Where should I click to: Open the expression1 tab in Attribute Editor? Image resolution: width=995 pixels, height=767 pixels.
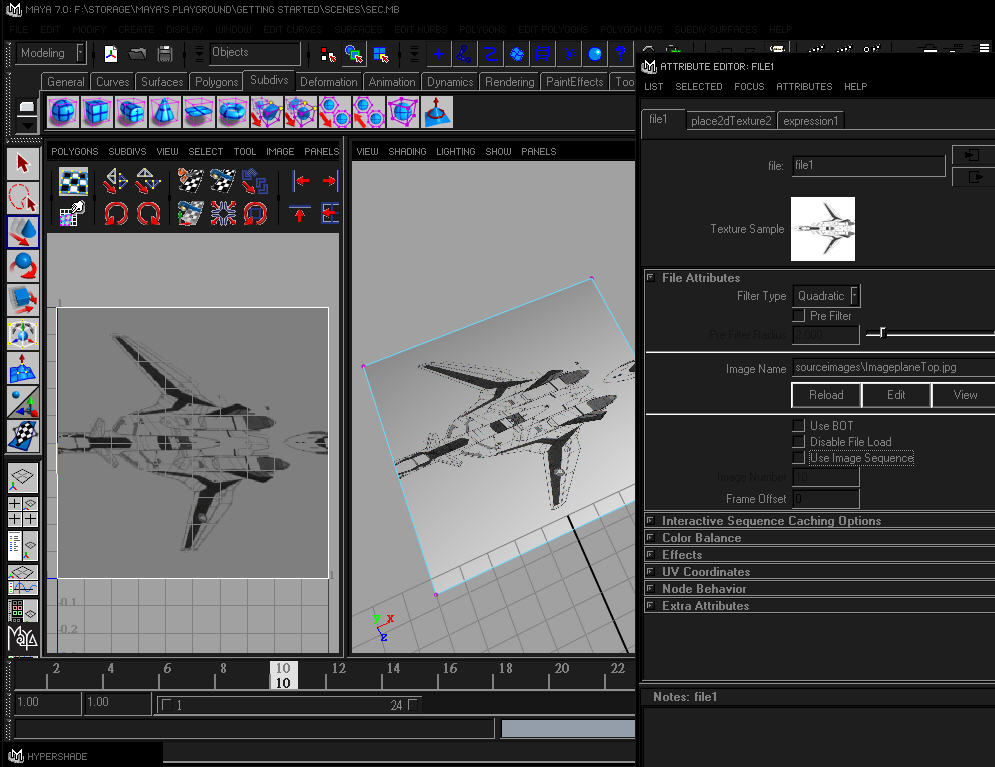coord(810,121)
